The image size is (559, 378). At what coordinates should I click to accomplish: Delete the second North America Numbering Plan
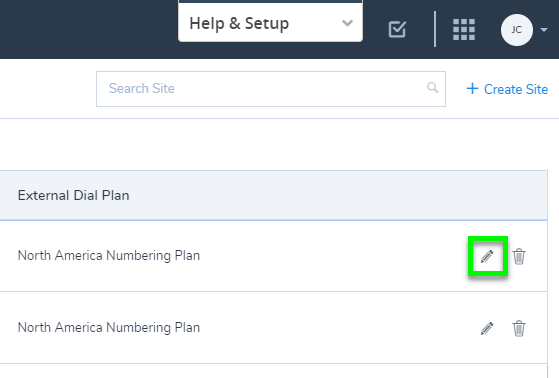(x=519, y=328)
